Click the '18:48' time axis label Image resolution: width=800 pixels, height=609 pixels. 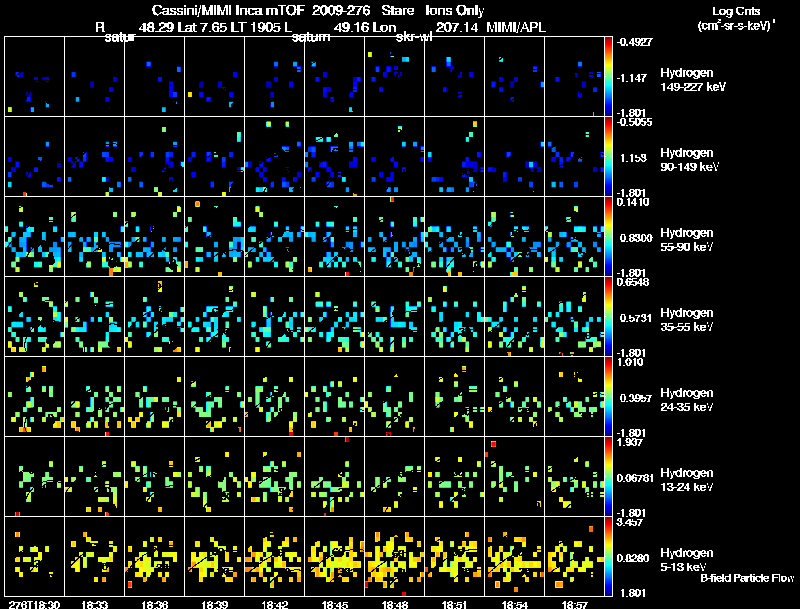tap(394, 604)
